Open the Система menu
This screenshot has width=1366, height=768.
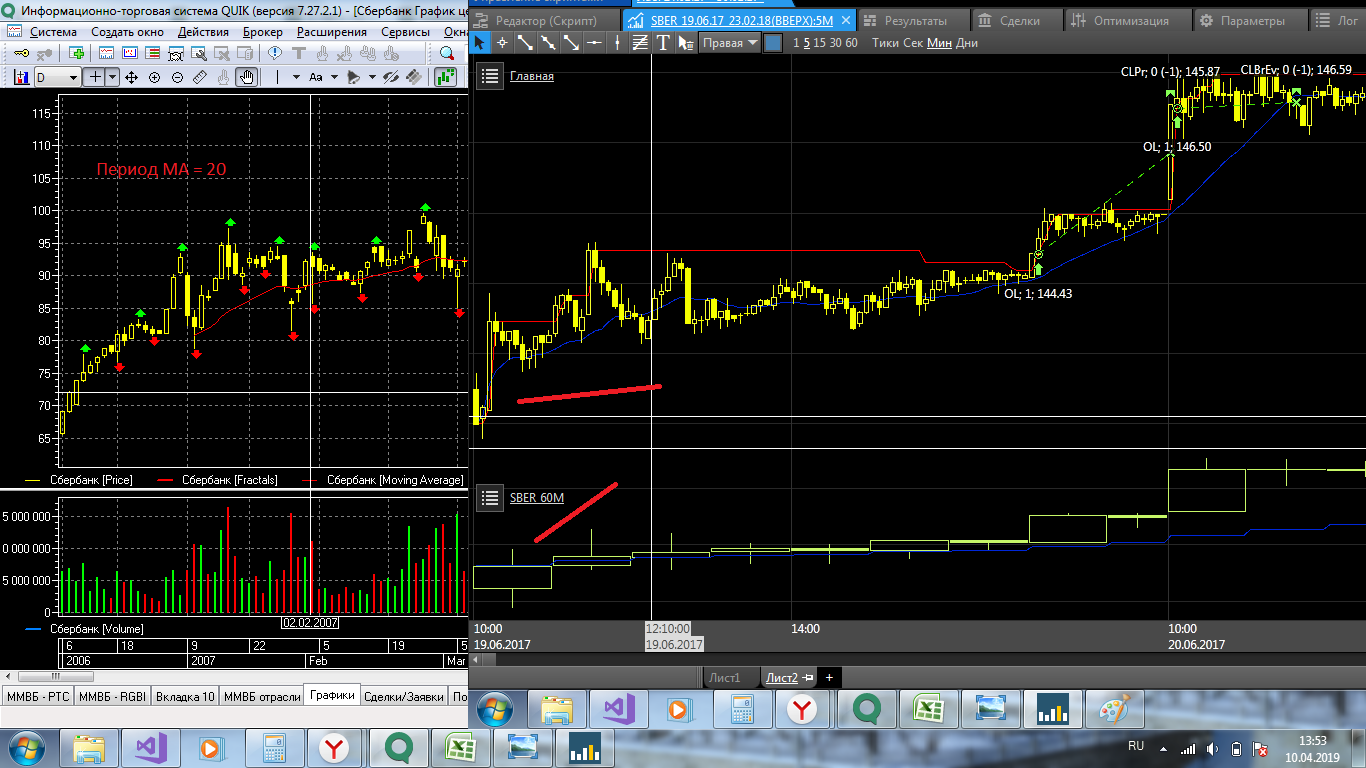pyautogui.click(x=53, y=32)
